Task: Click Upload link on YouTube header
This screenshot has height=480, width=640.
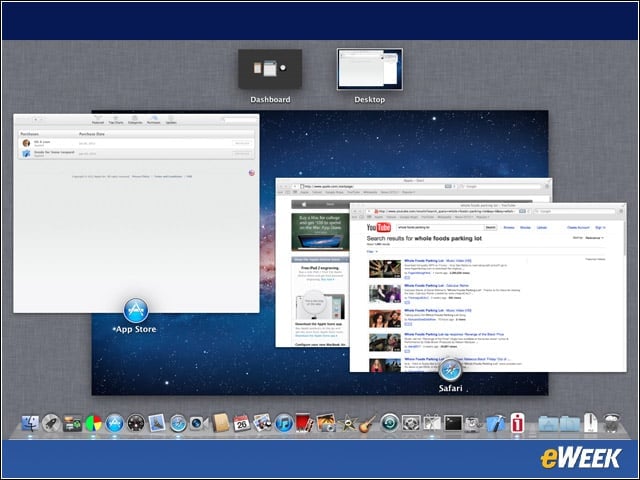Action: 542,227
